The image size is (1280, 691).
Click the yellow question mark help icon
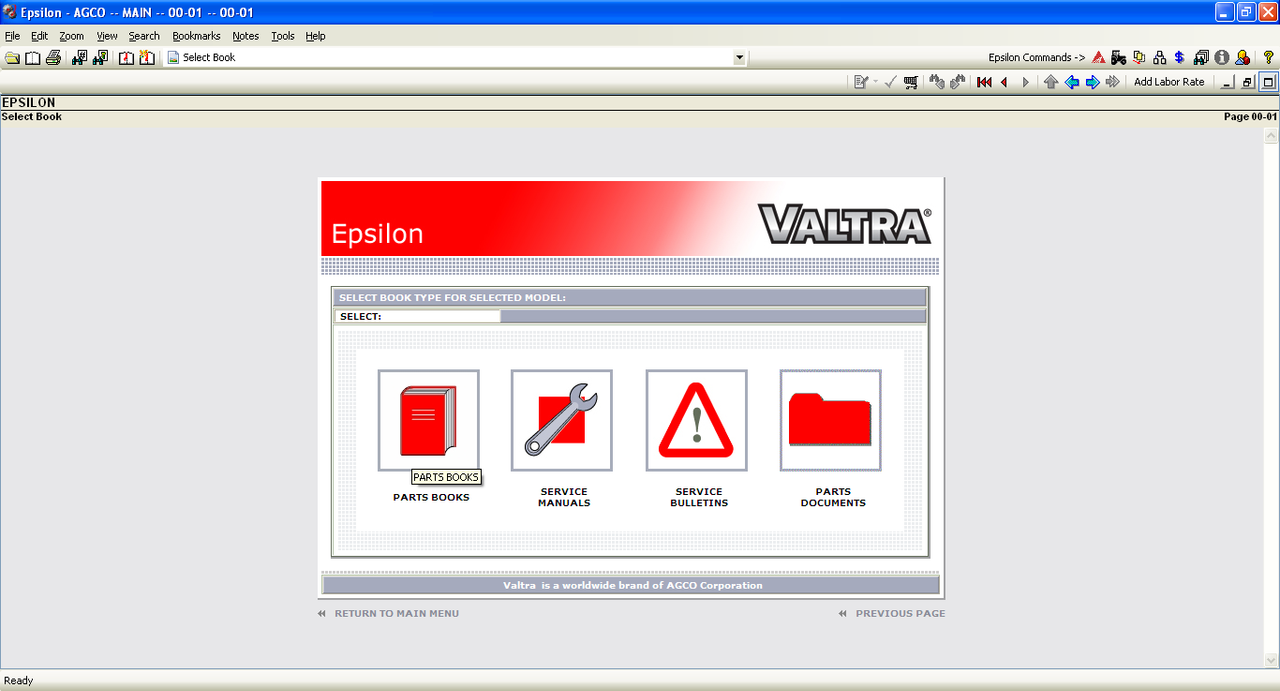click(x=1269, y=58)
